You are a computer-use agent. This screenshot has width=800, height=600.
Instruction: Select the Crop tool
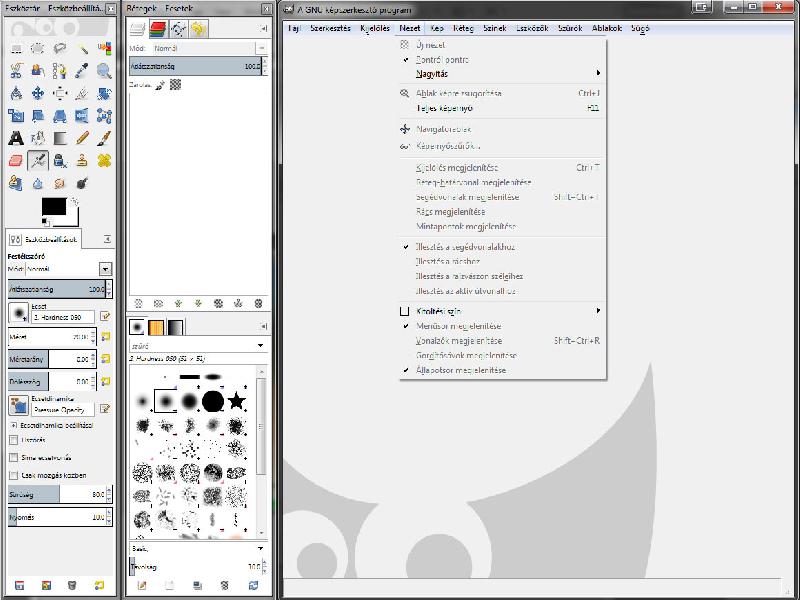(x=82, y=93)
